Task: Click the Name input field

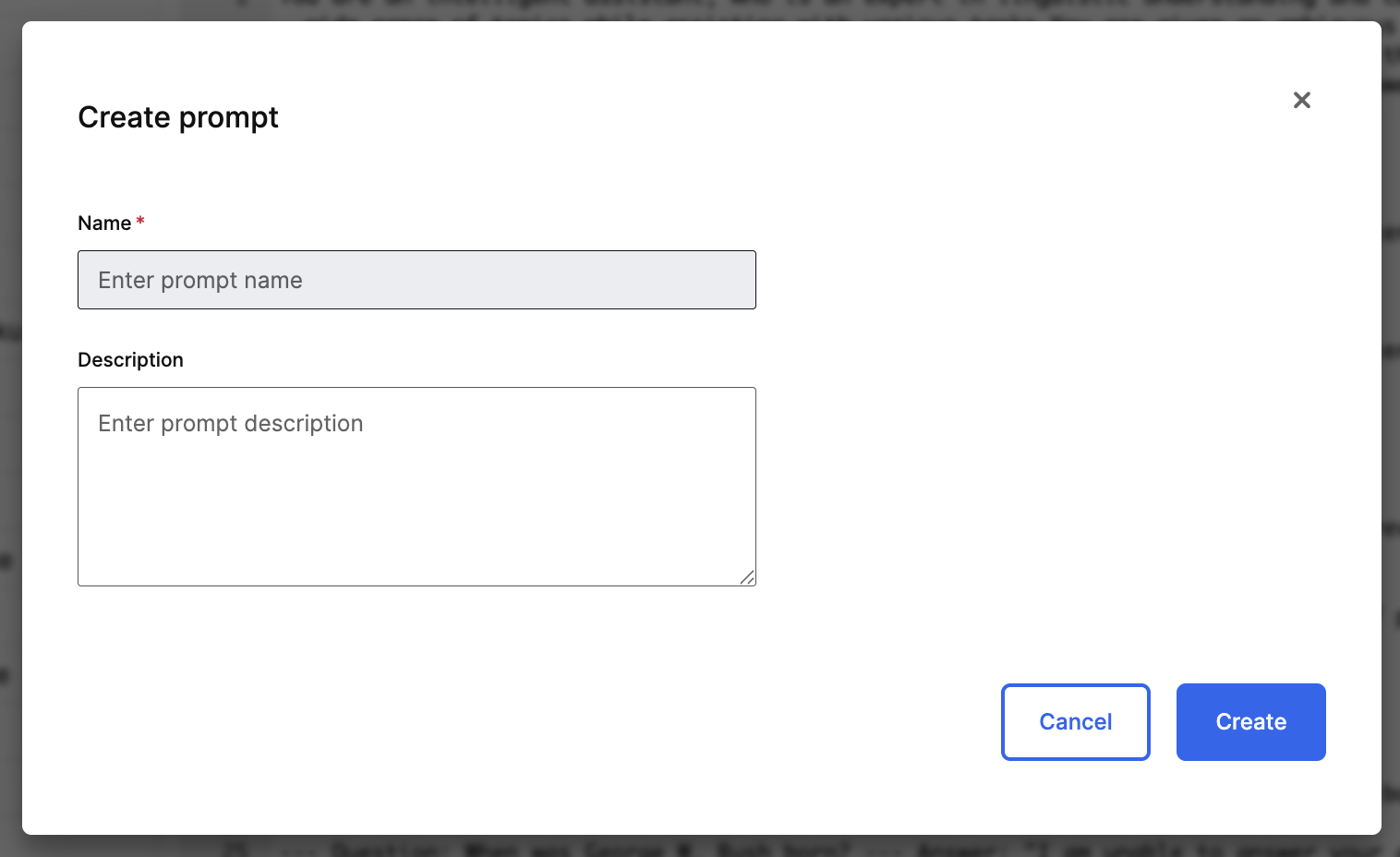Action: [416, 280]
